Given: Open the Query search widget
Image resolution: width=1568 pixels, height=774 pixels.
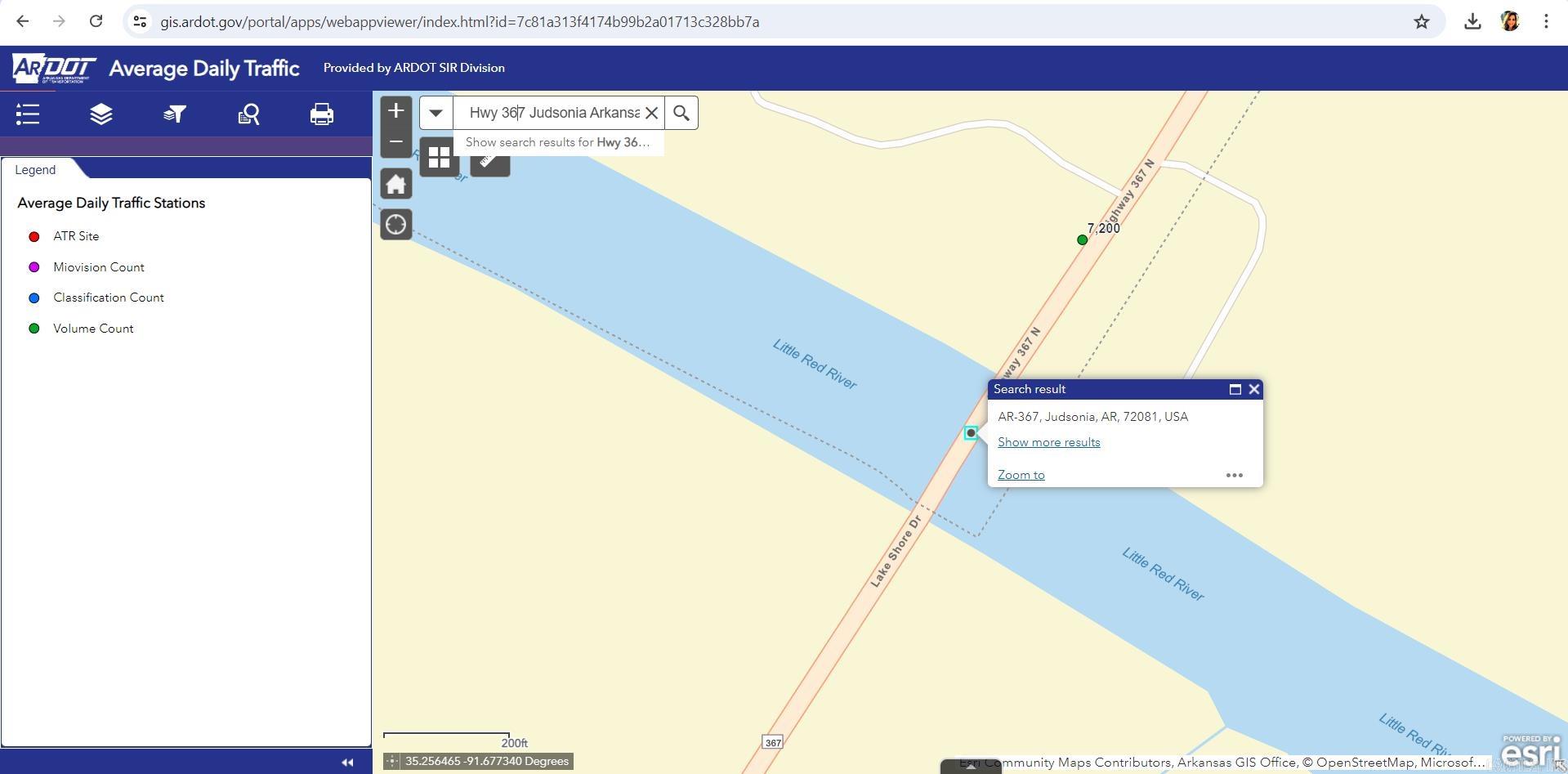Looking at the screenshot, I should [x=248, y=114].
